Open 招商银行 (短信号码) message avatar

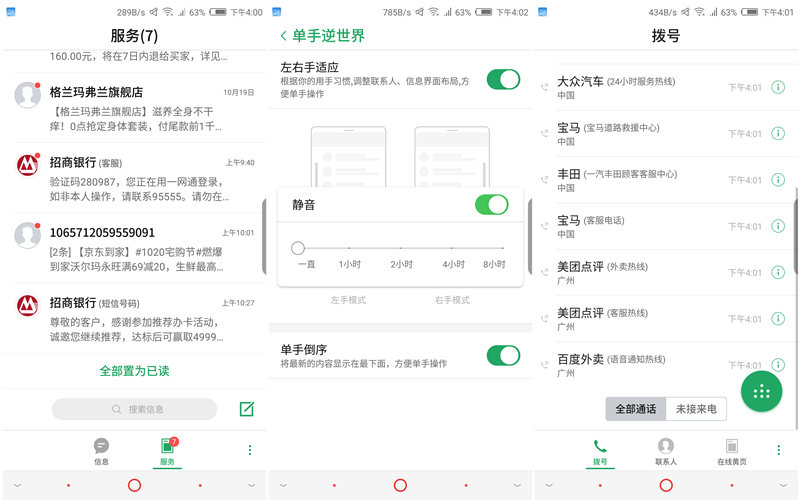pyautogui.click(x=28, y=306)
